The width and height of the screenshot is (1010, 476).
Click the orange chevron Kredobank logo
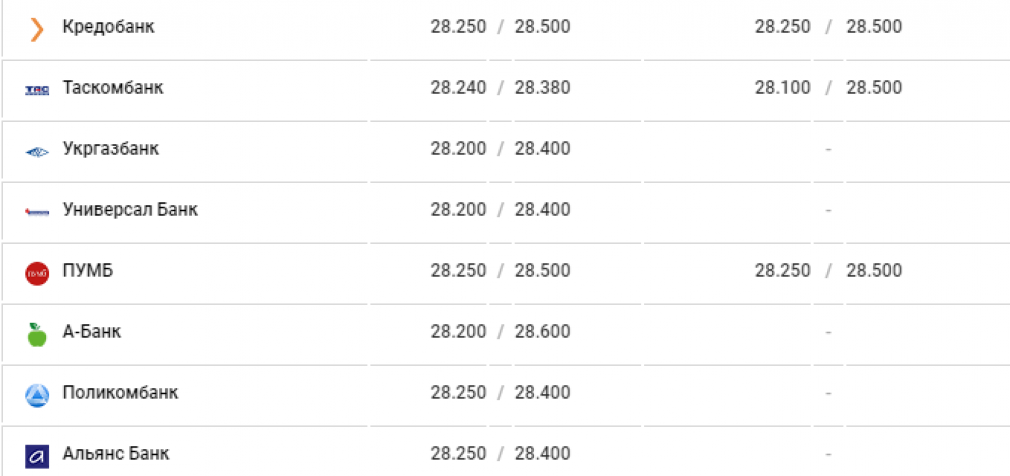coord(37,30)
